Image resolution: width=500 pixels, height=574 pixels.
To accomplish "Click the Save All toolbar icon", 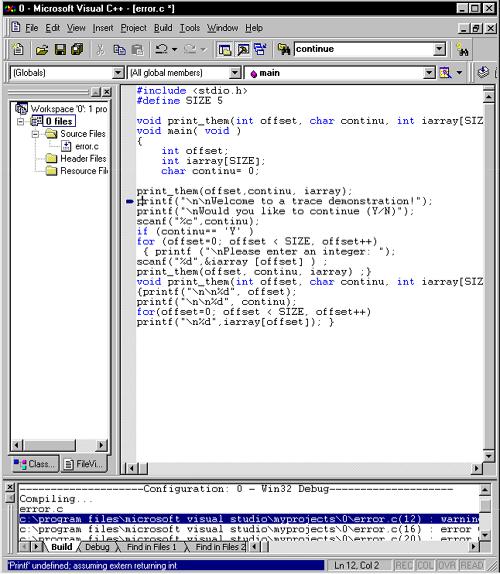I will pos(77,49).
